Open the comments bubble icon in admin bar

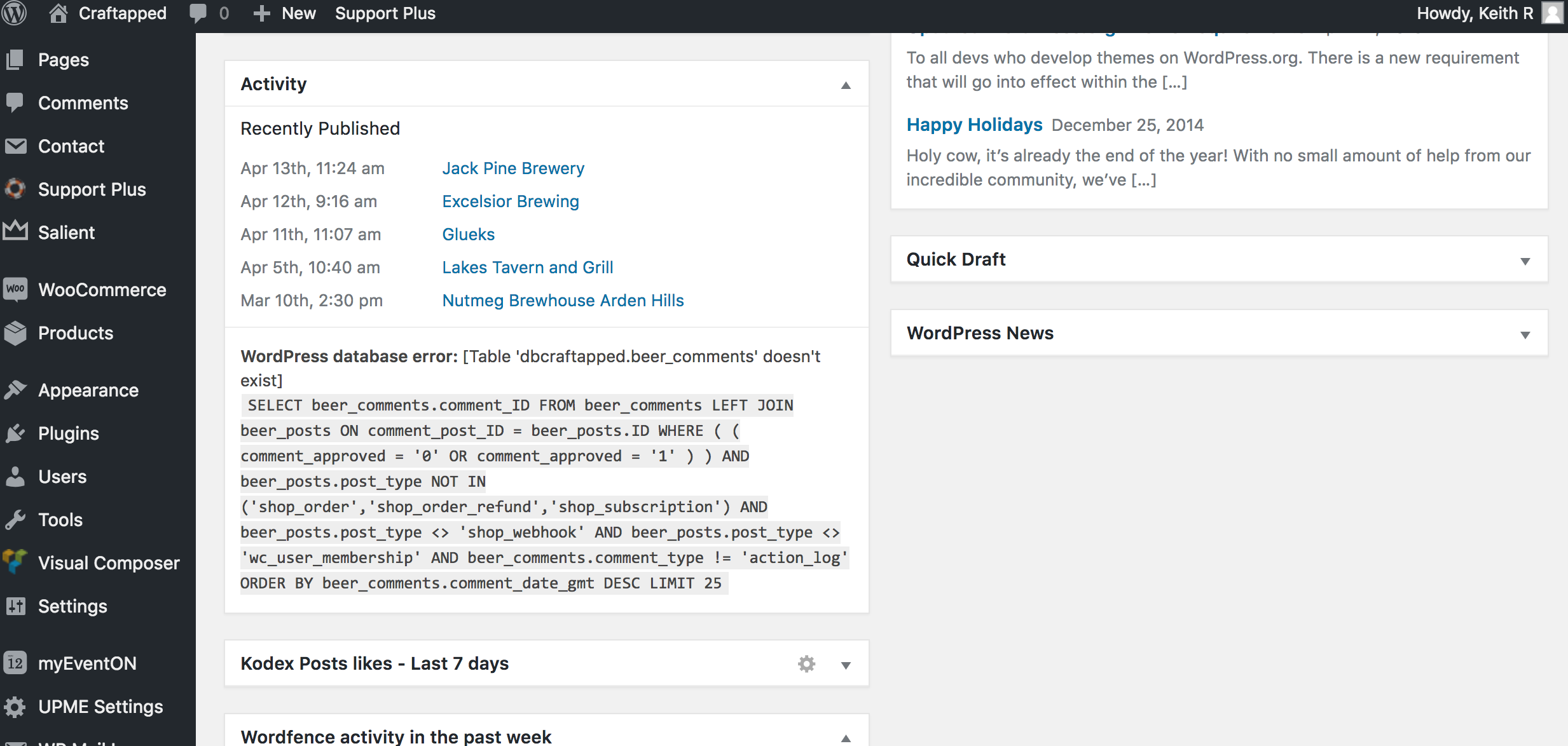[x=198, y=13]
